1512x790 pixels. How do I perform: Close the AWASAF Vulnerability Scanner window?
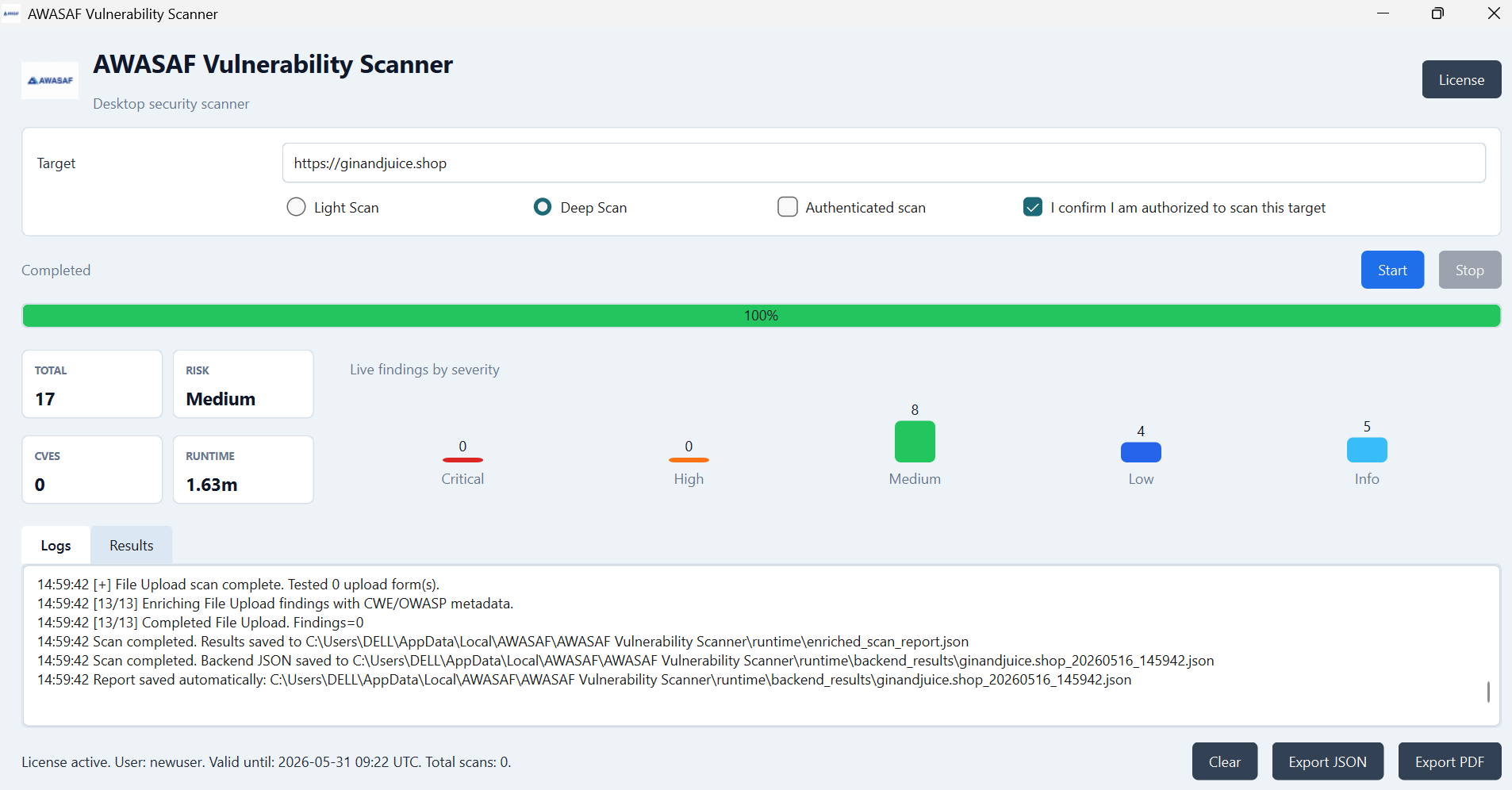tap(1493, 13)
